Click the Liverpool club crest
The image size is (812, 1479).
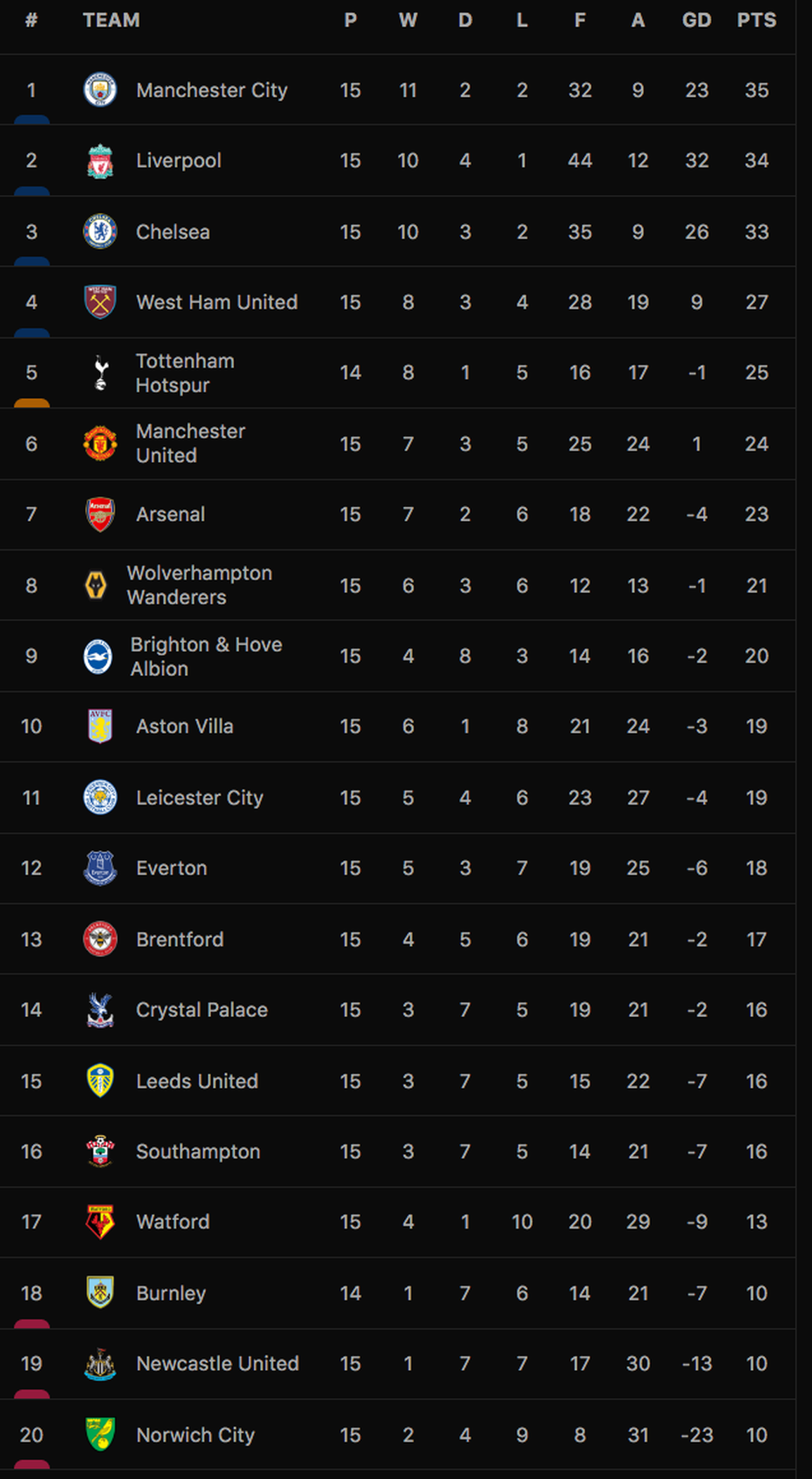pyautogui.click(x=100, y=161)
